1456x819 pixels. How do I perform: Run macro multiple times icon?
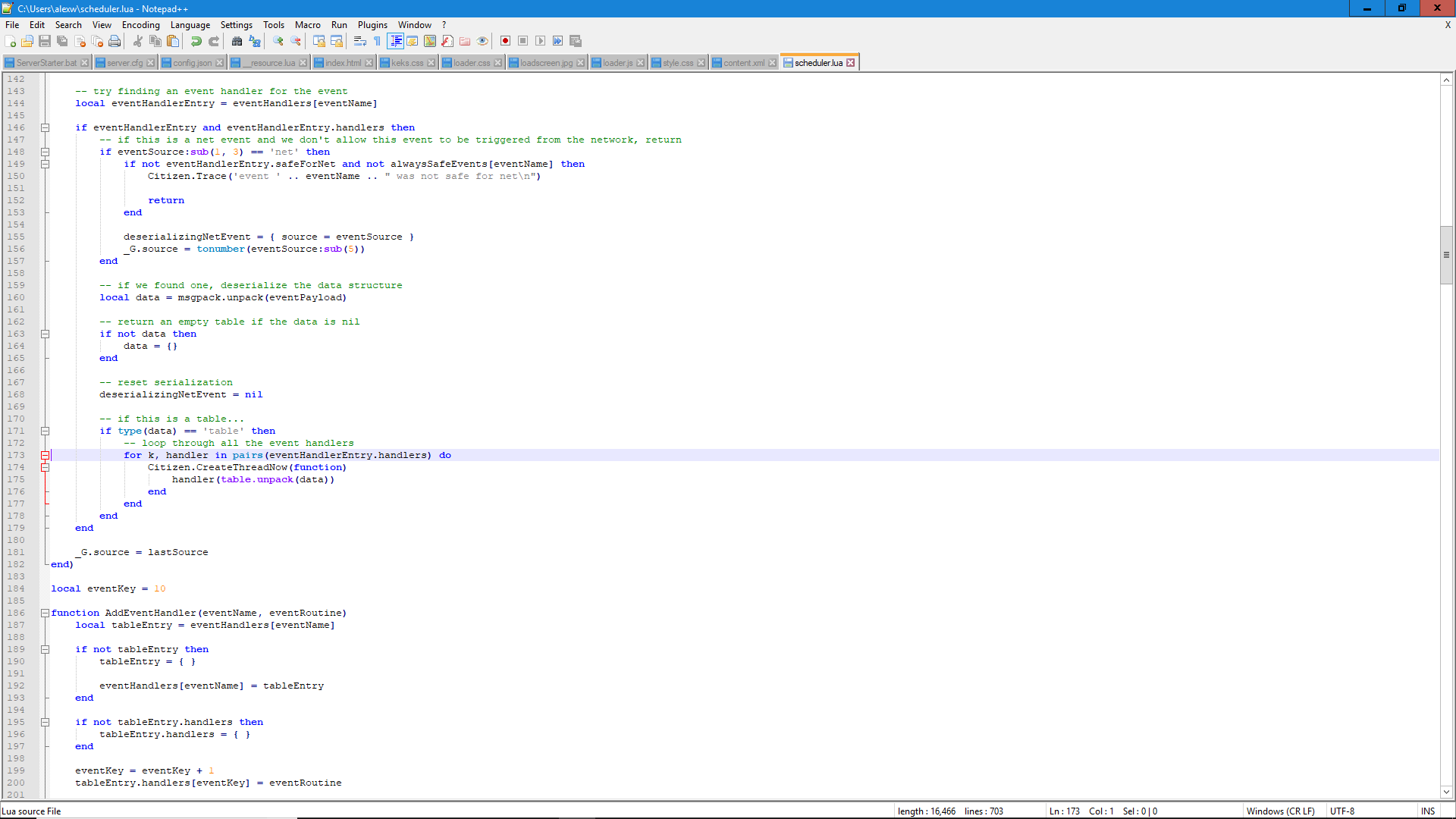pyautogui.click(x=558, y=41)
